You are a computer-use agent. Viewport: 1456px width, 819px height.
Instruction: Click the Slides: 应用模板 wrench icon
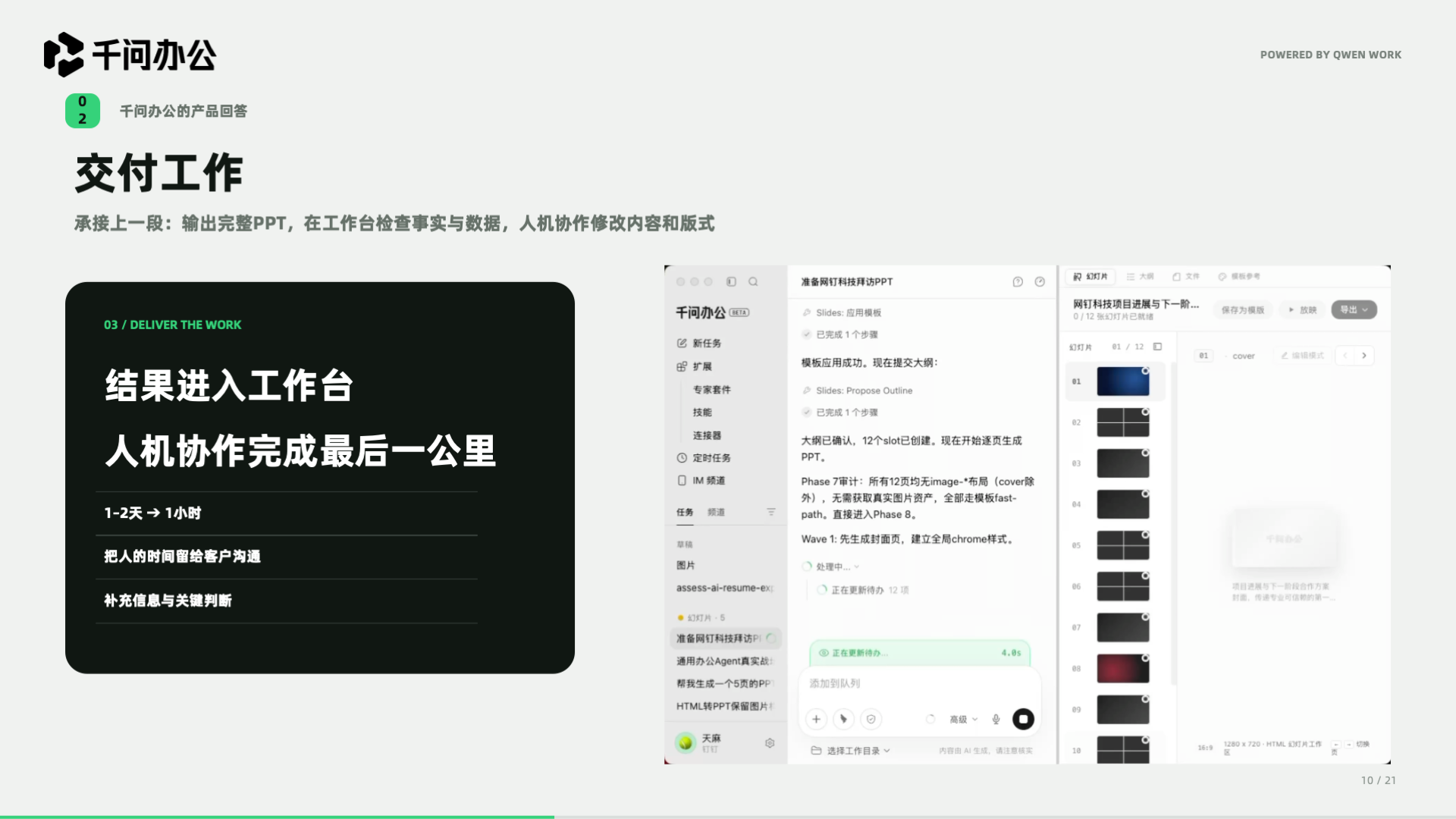(807, 312)
